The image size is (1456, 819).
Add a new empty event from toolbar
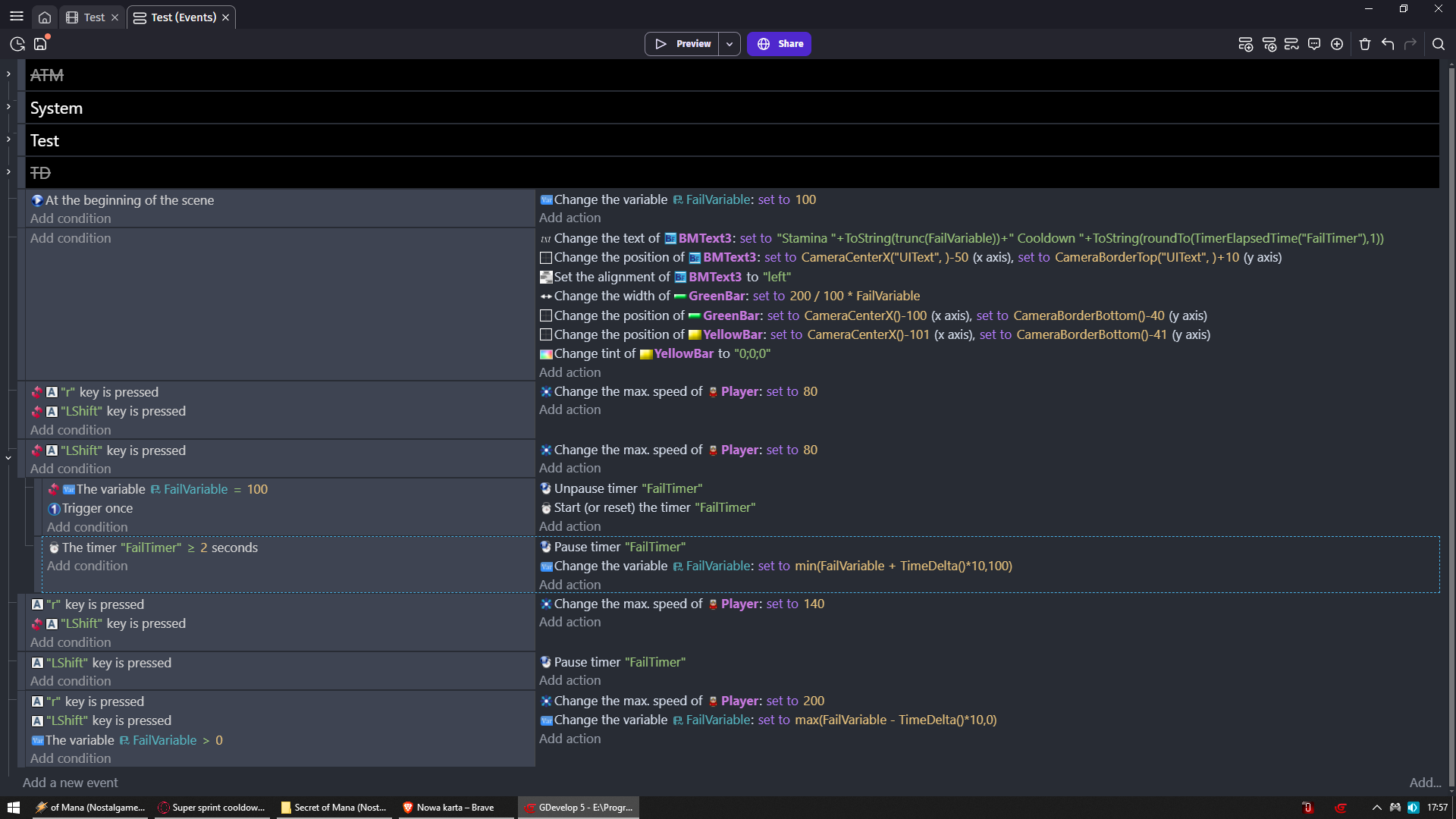pyautogui.click(x=1245, y=44)
